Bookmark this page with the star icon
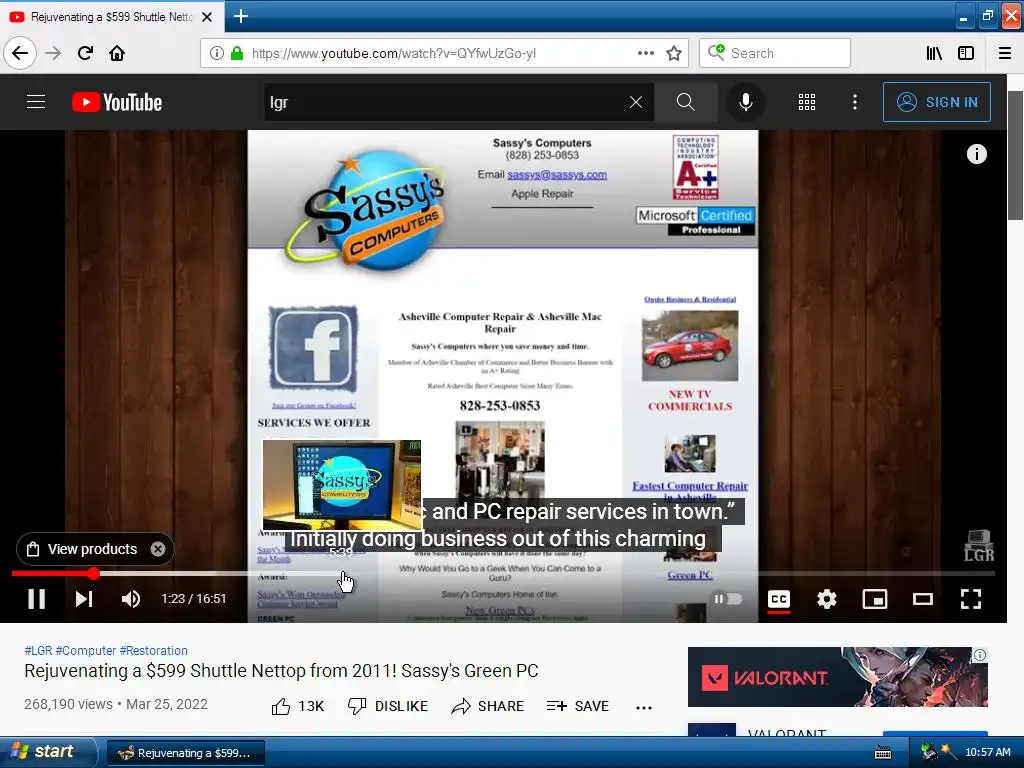The width and height of the screenshot is (1024, 768). (x=674, y=54)
